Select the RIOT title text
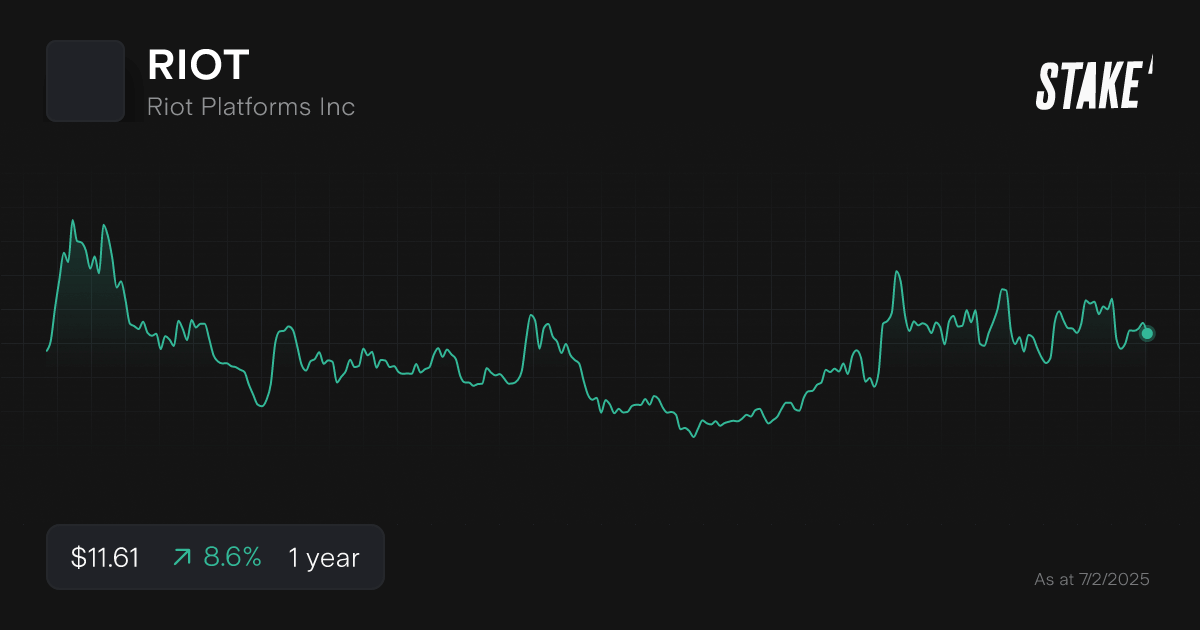The width and height of the screenshot is (1200, 630). point(198,64)
